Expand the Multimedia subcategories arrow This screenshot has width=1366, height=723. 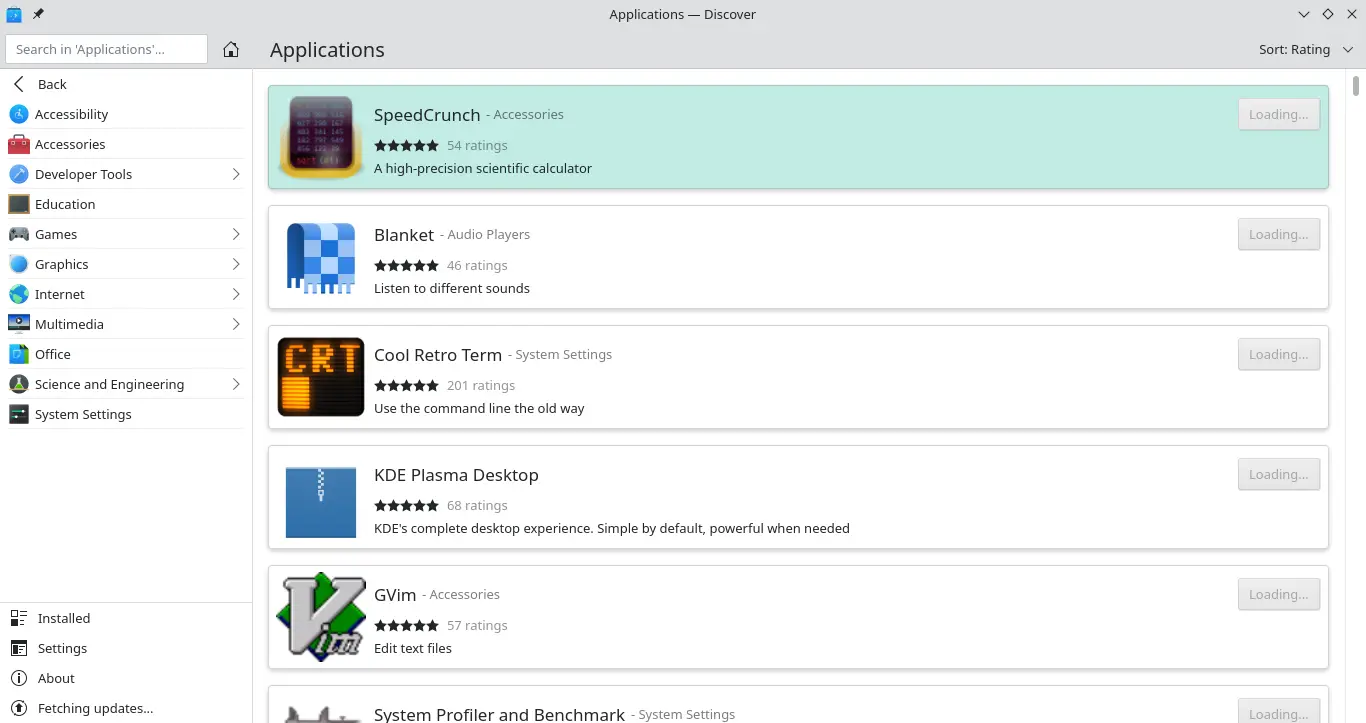pyautogui.click(x=236, y=324)
